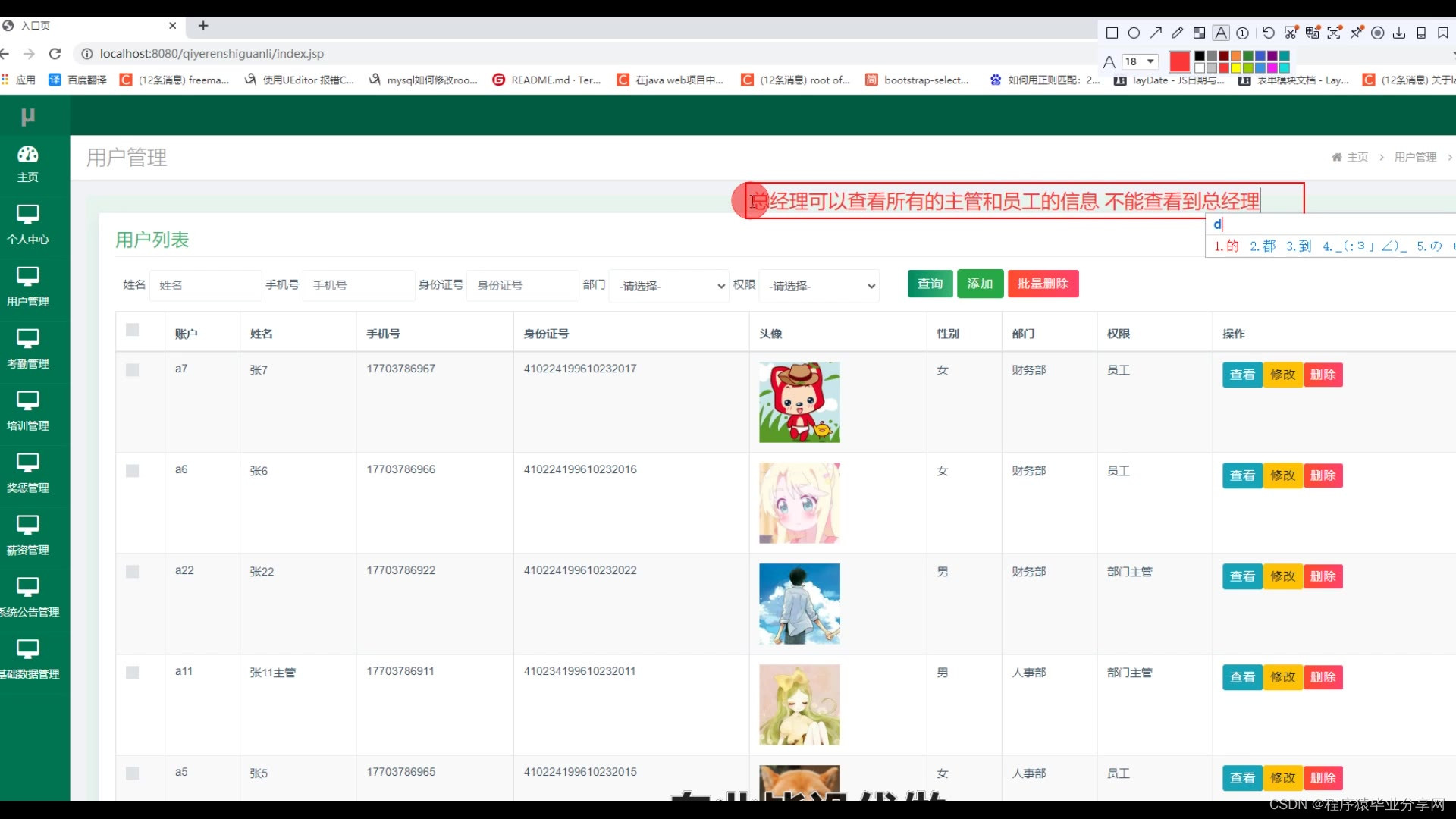Open 薪资管理 sidebar icon
Screen dimensions: 1456x819
point(28,535)
